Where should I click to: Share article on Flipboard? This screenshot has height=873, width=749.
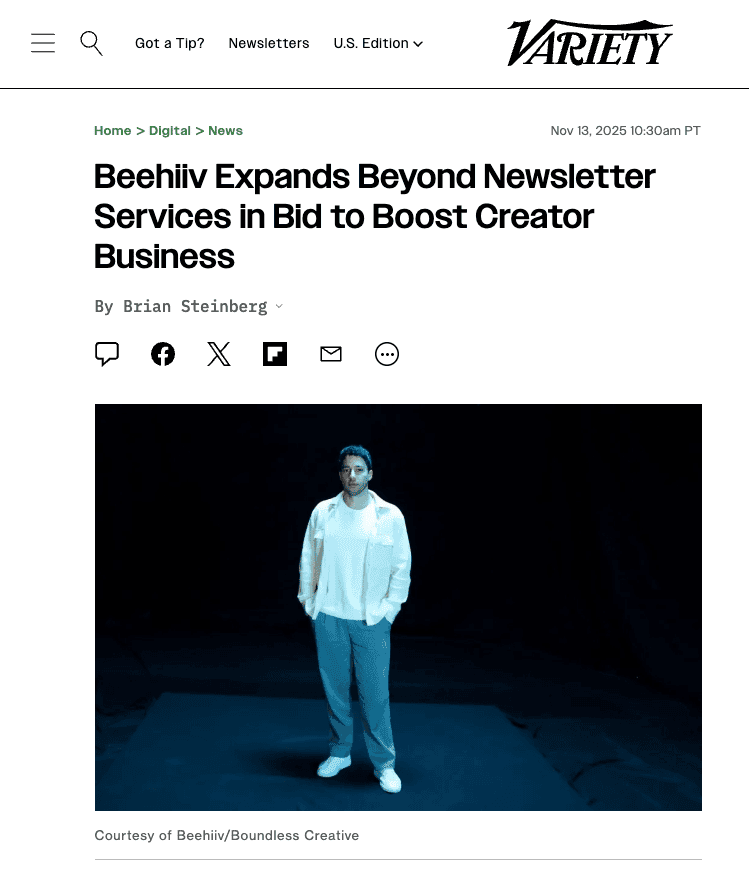click(x=275, y=354)
